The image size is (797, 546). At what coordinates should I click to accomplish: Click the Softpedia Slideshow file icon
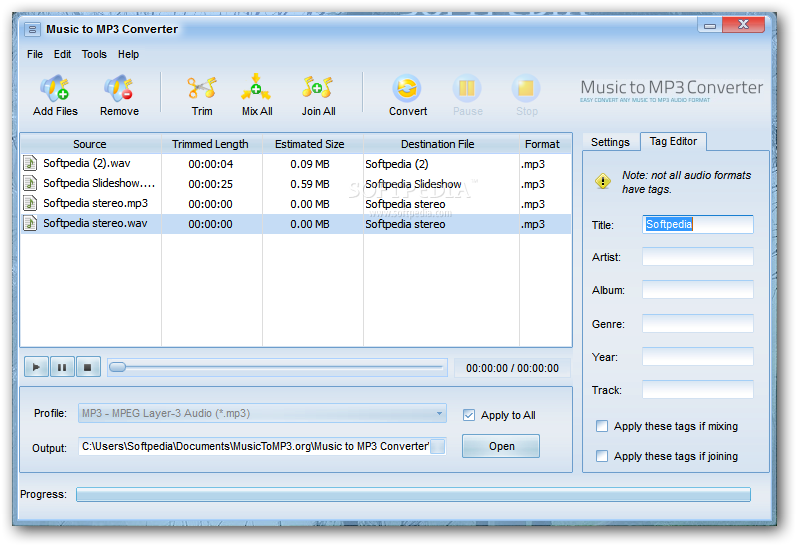point(30,183)
